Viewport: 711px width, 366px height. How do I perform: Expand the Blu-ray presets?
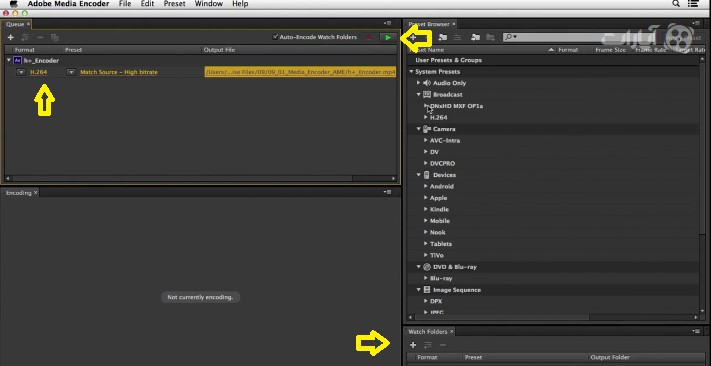coord(426,278)
